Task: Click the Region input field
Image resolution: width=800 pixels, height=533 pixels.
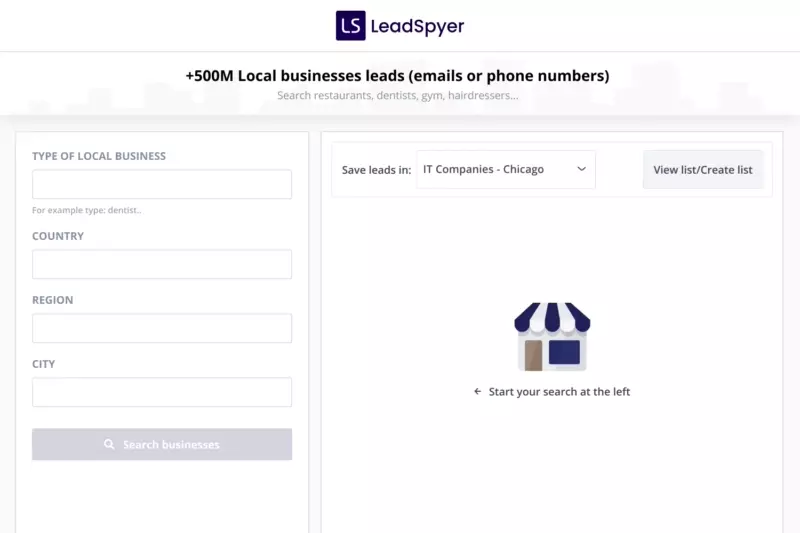Action: [162, 328]
